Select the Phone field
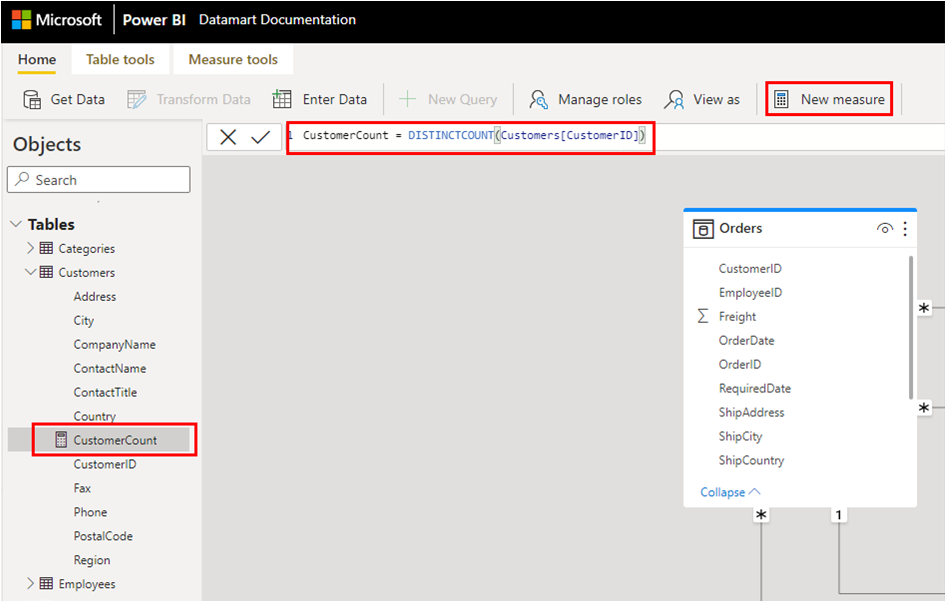Screen dimensions: 946x602 tap(90, 512)
